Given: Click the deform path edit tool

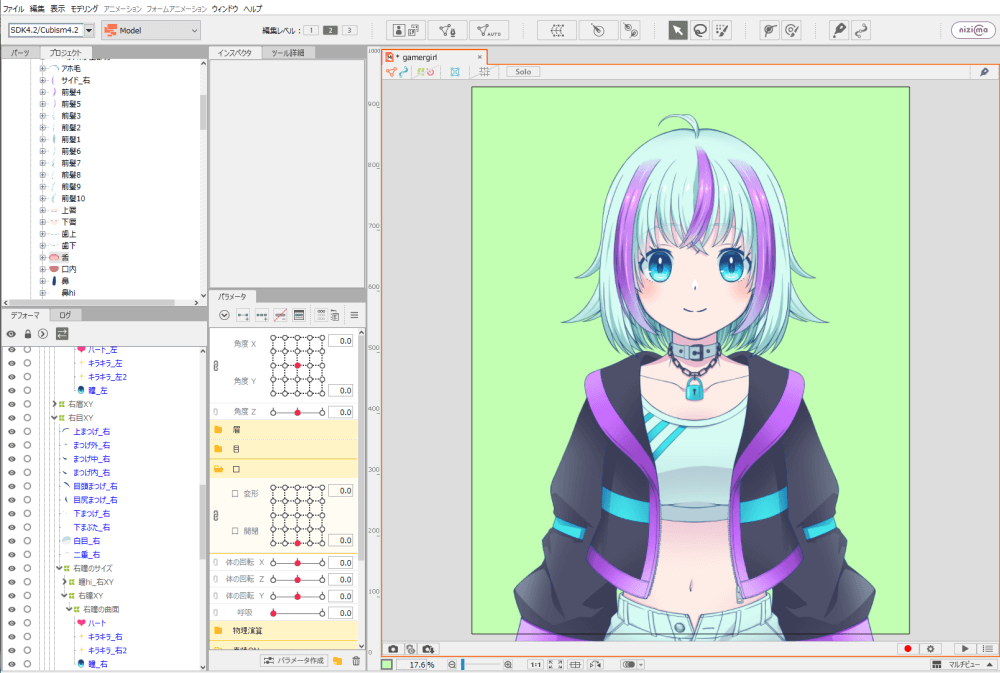Looking at the screenshot, I should pos(770,30).
